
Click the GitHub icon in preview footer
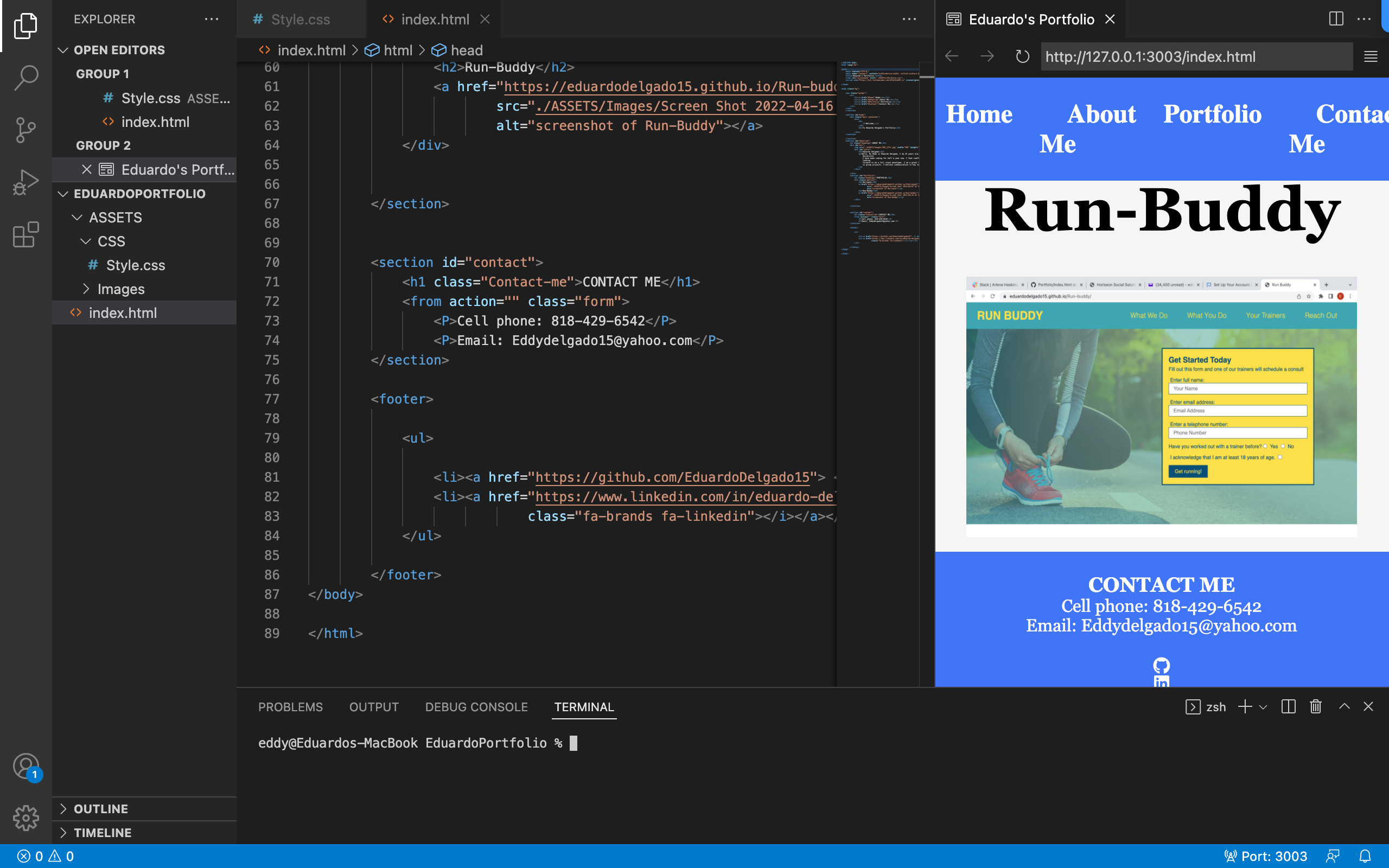(x=1161, y=665)
